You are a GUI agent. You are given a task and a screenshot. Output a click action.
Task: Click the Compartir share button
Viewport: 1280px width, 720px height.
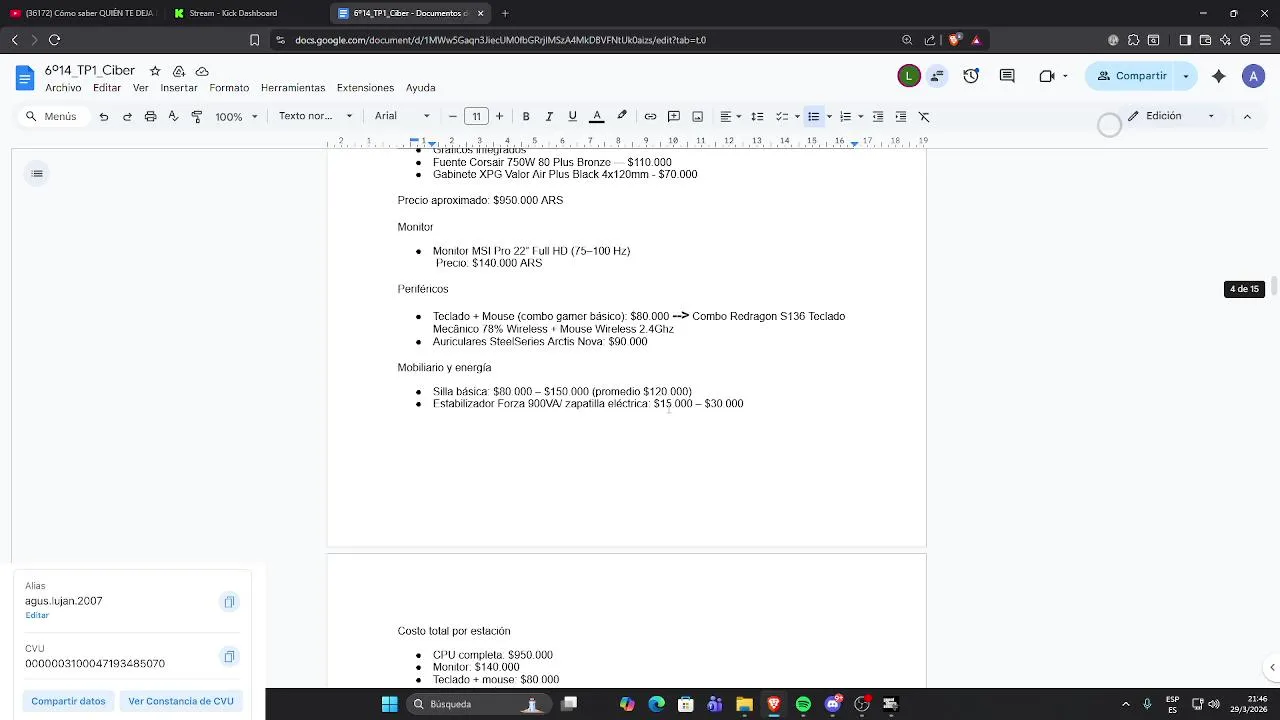click(1132, 76)
